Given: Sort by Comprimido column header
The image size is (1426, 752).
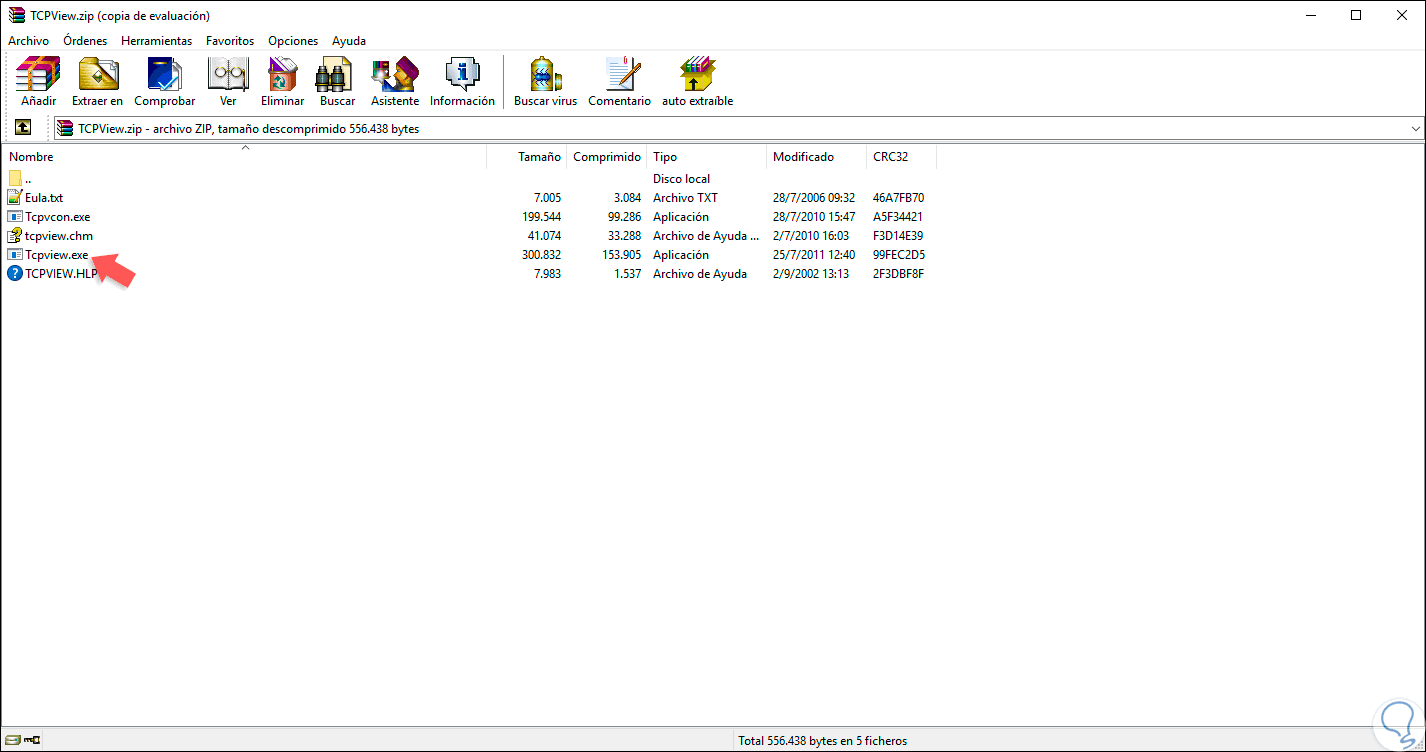Looking at the screenshot, I should pos(607,157).
